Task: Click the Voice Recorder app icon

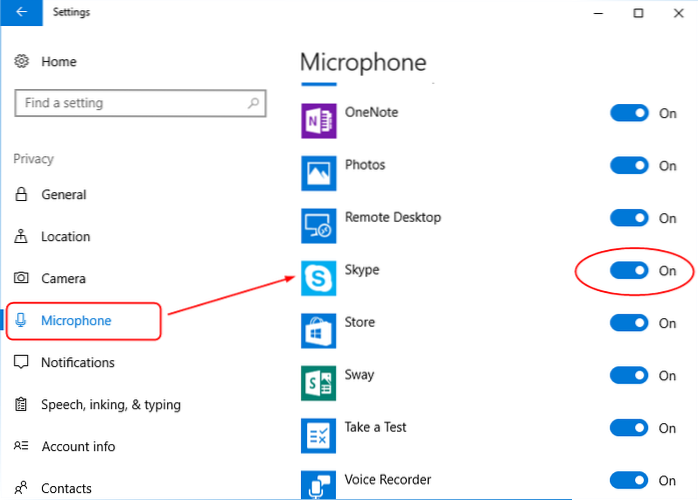Action: [x=319, y=485]
